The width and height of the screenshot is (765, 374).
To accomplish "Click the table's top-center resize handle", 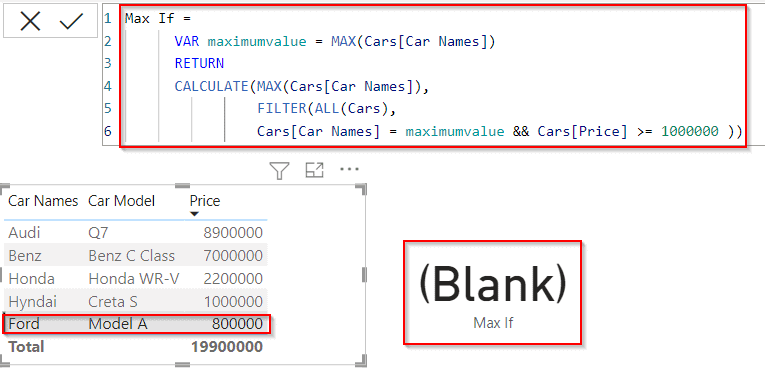I will coord(181,185).
